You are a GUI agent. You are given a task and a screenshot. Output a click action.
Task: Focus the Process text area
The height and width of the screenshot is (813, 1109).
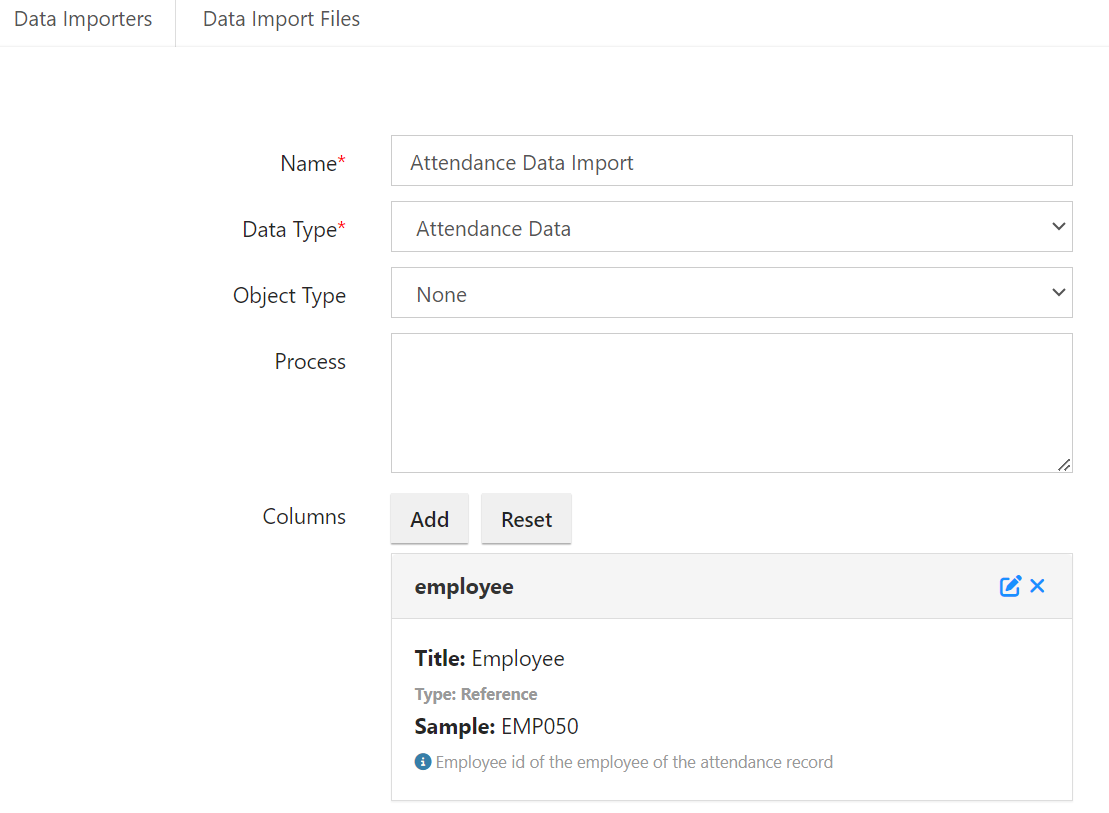click(732, 400)
